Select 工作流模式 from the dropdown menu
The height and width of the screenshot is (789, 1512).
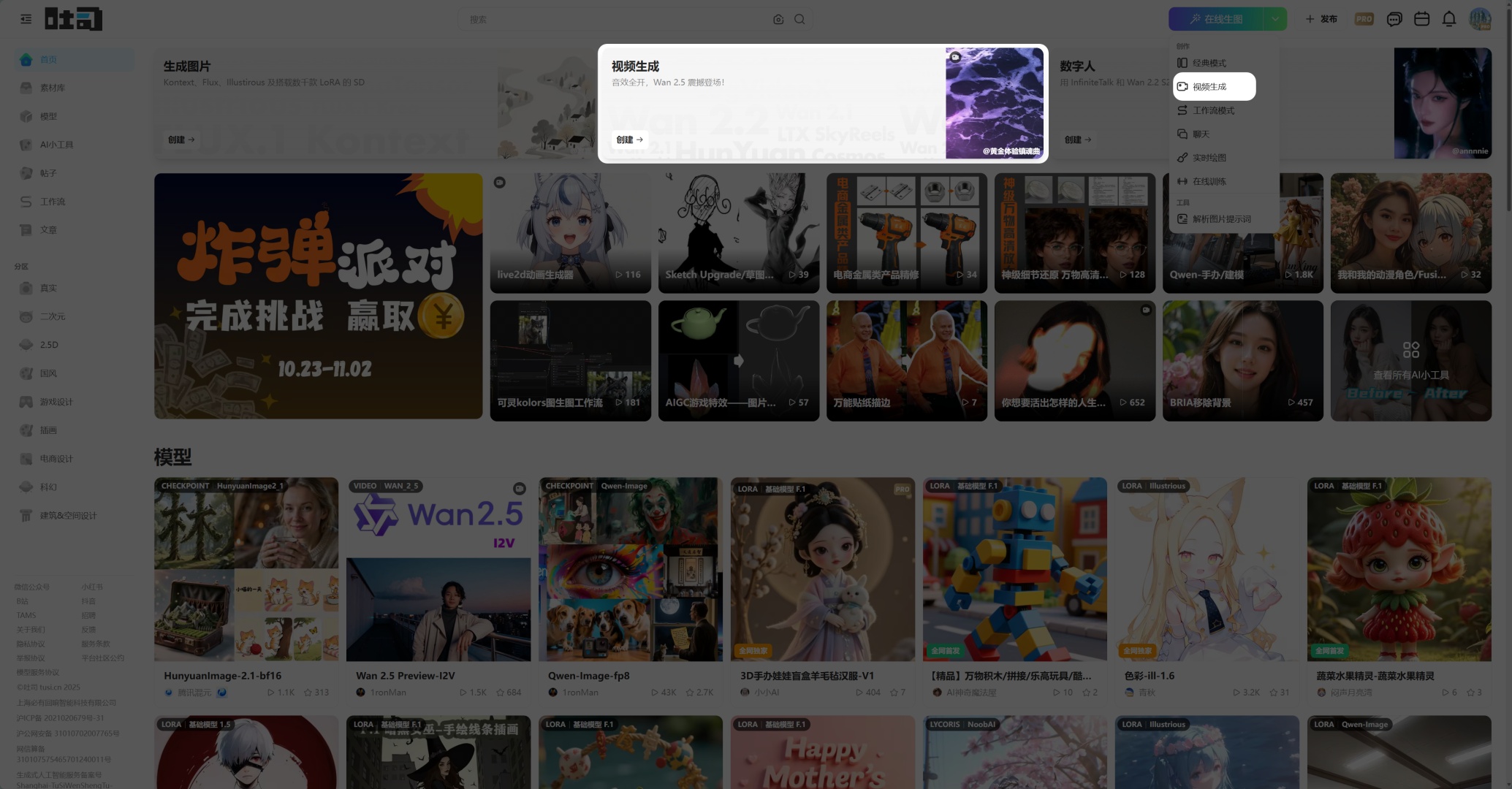pos(1213,110)
